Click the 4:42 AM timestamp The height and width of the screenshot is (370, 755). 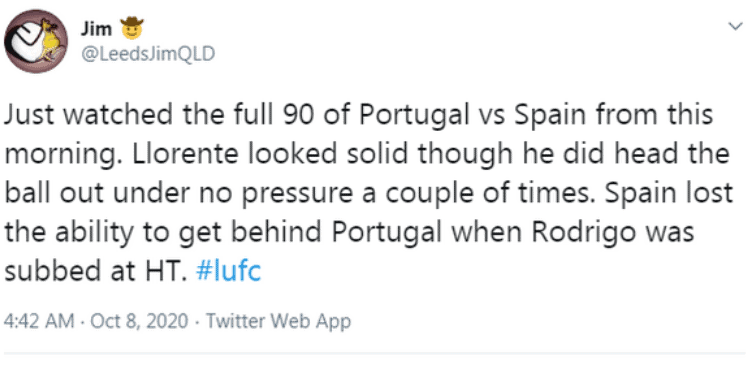tap(39, 321)
